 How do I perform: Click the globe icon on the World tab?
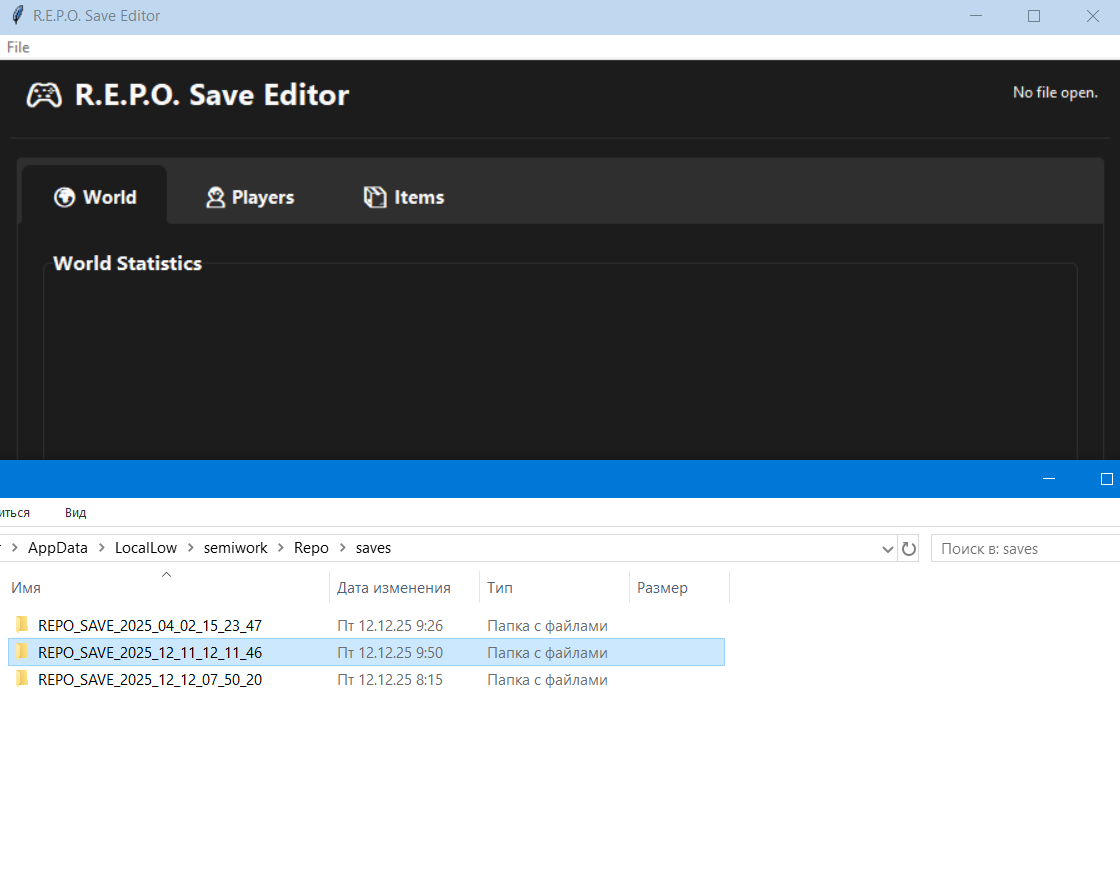[65, 197]
